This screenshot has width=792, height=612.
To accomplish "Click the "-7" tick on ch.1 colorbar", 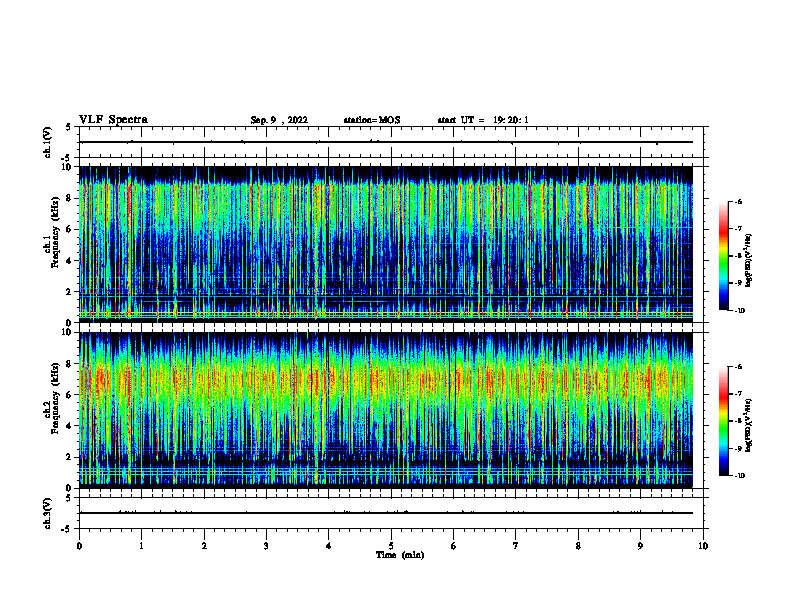I will click(x=738, y=229).
